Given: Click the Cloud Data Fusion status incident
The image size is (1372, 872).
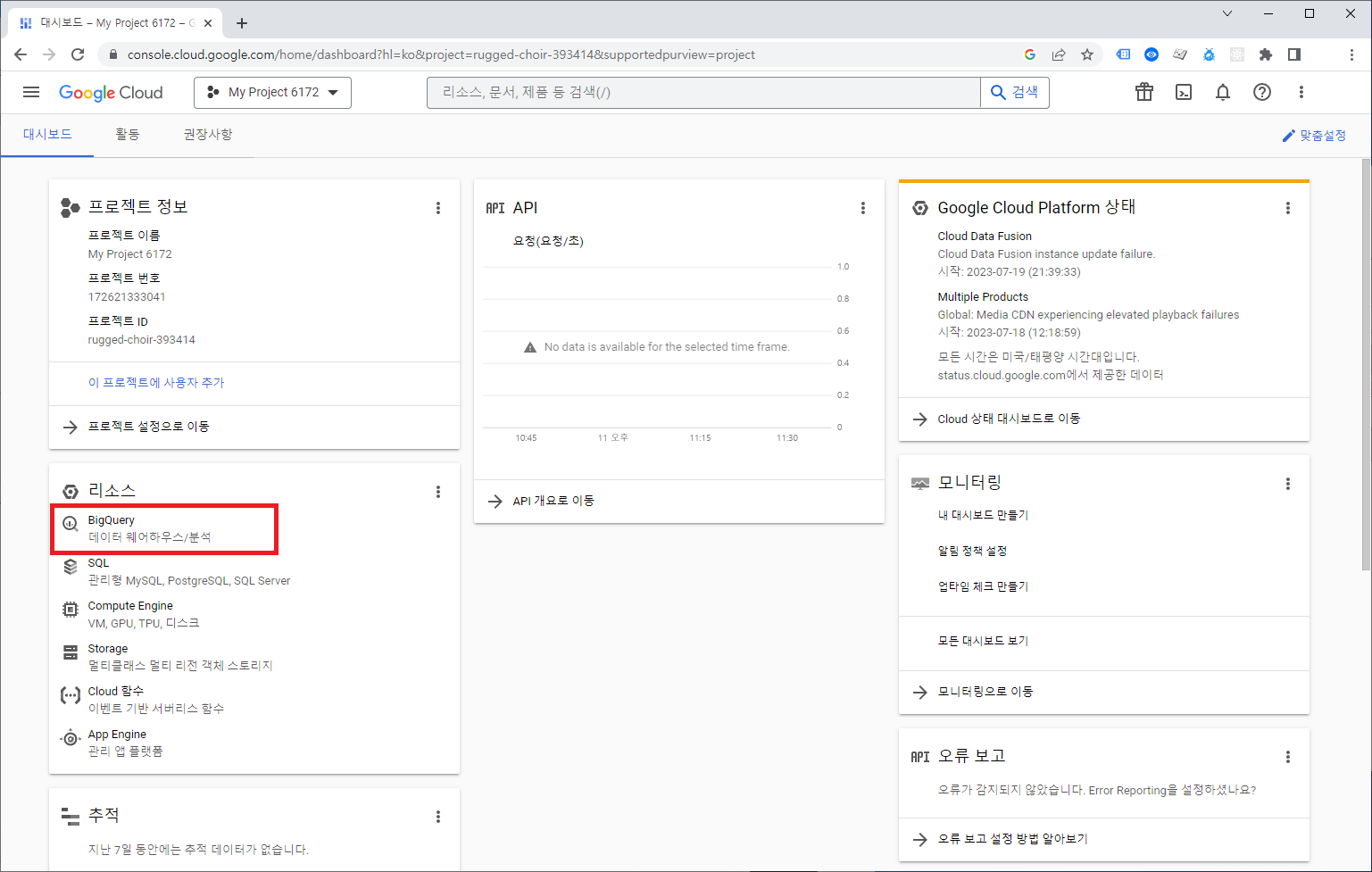Looking at the screenshot, I should [1046, 253].
